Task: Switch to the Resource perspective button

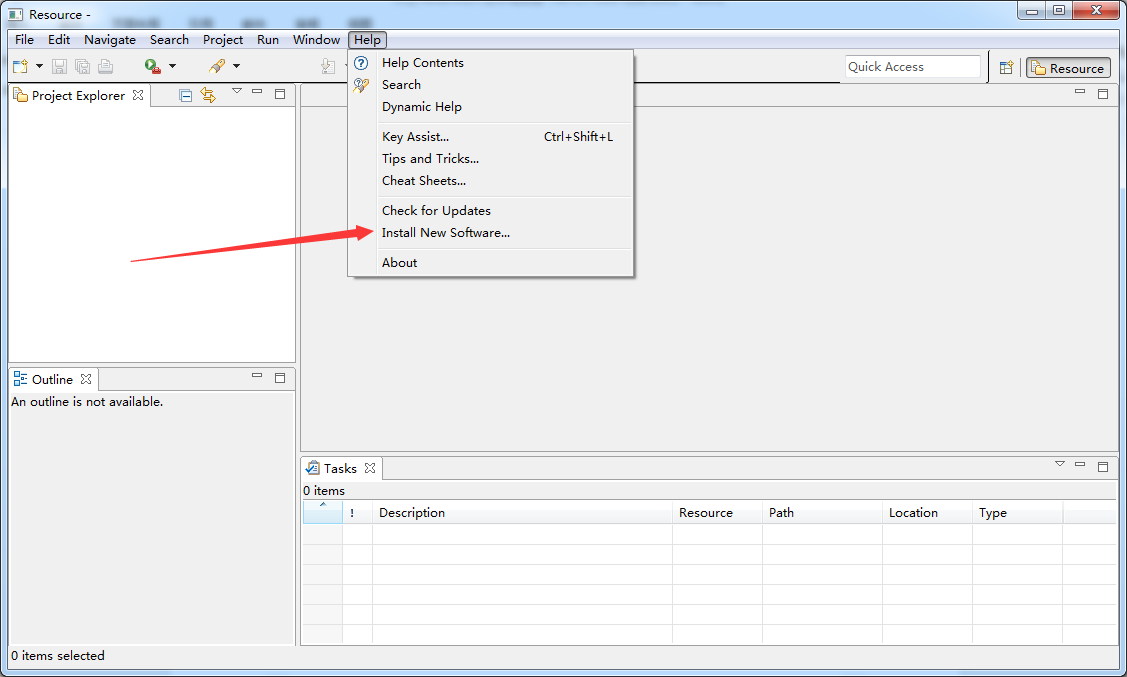Action: point(1068,68)
